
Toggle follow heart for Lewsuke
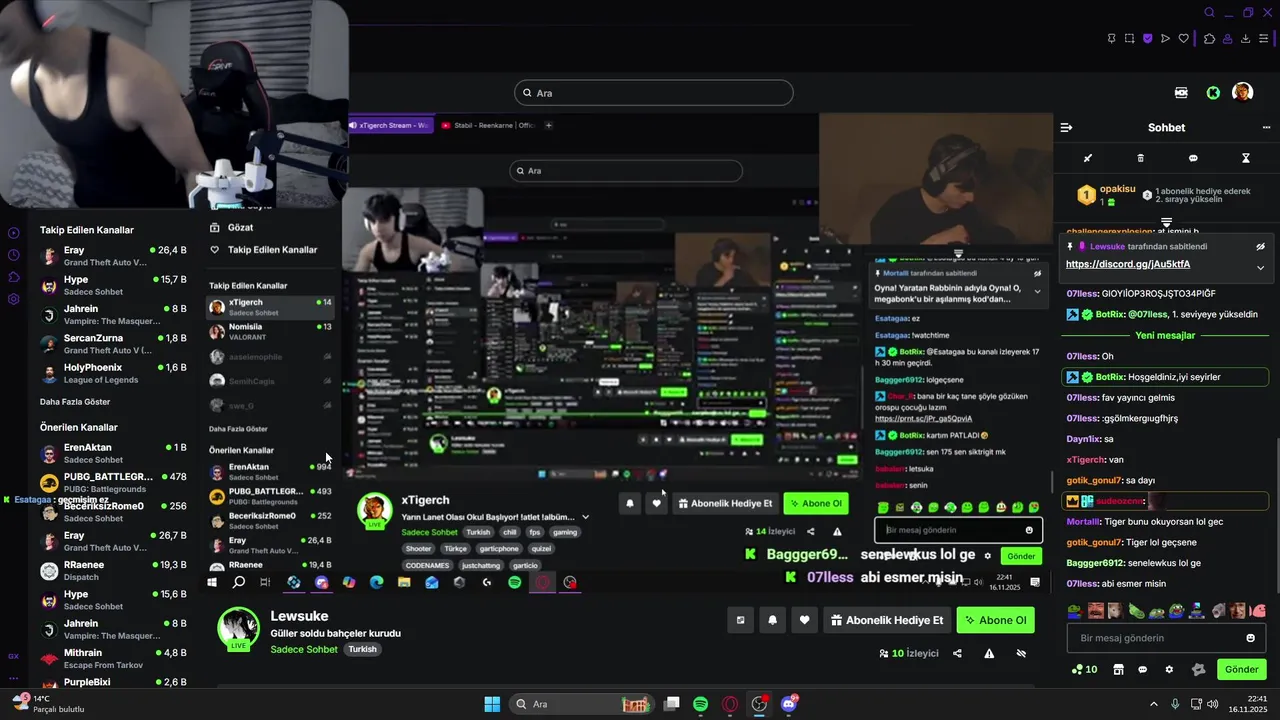pyautogui.click(x=805, y=620)
